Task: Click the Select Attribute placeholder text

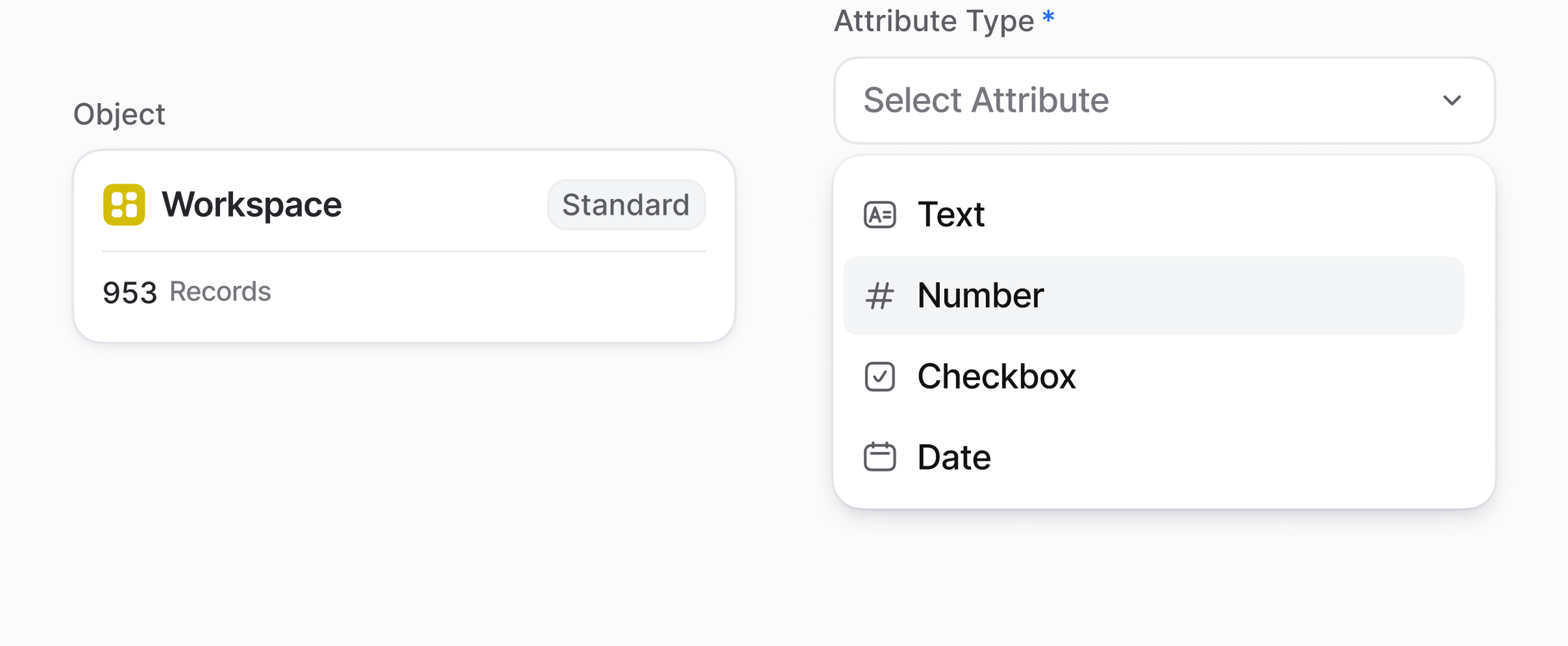Action: tap(986, 100)
